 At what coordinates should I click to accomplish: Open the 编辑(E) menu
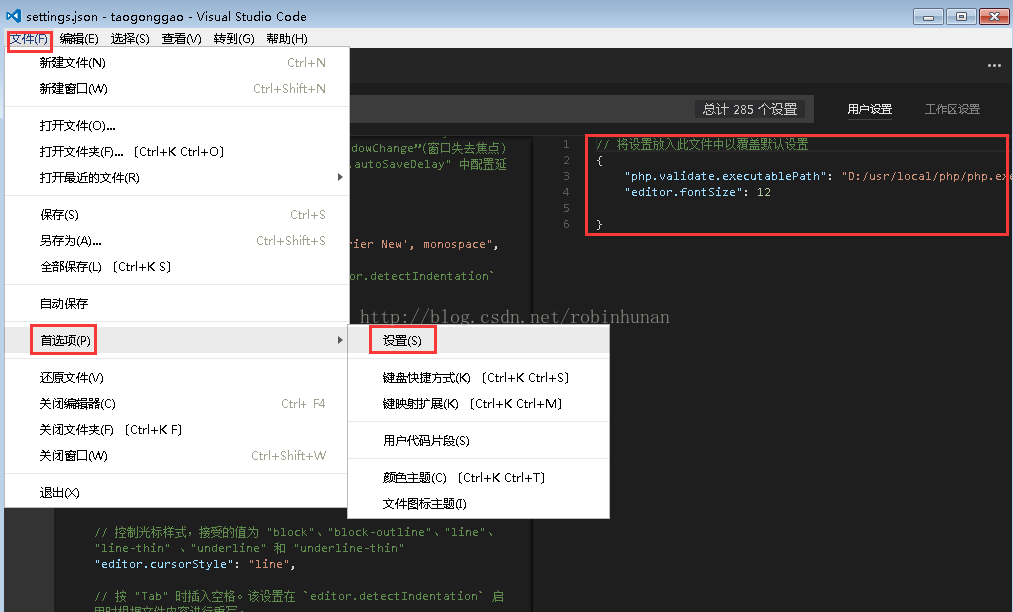tap(79, 39)
